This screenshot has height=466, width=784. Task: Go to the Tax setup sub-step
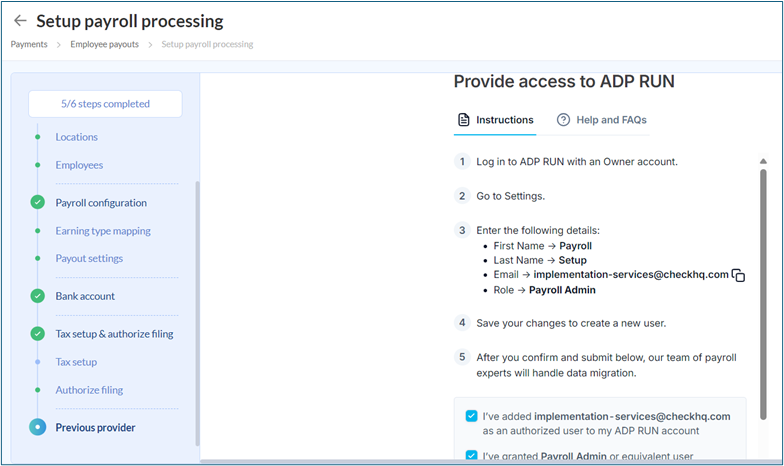76,362
